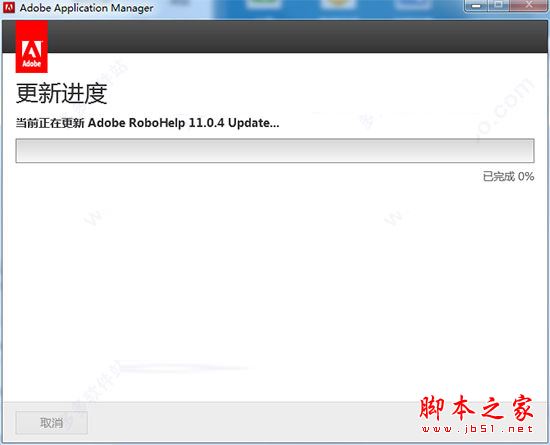This screenshot has width=550, height=445.
Task: Click the 脚本之家 red watermark logo
Action: click(x=476, y=408)
